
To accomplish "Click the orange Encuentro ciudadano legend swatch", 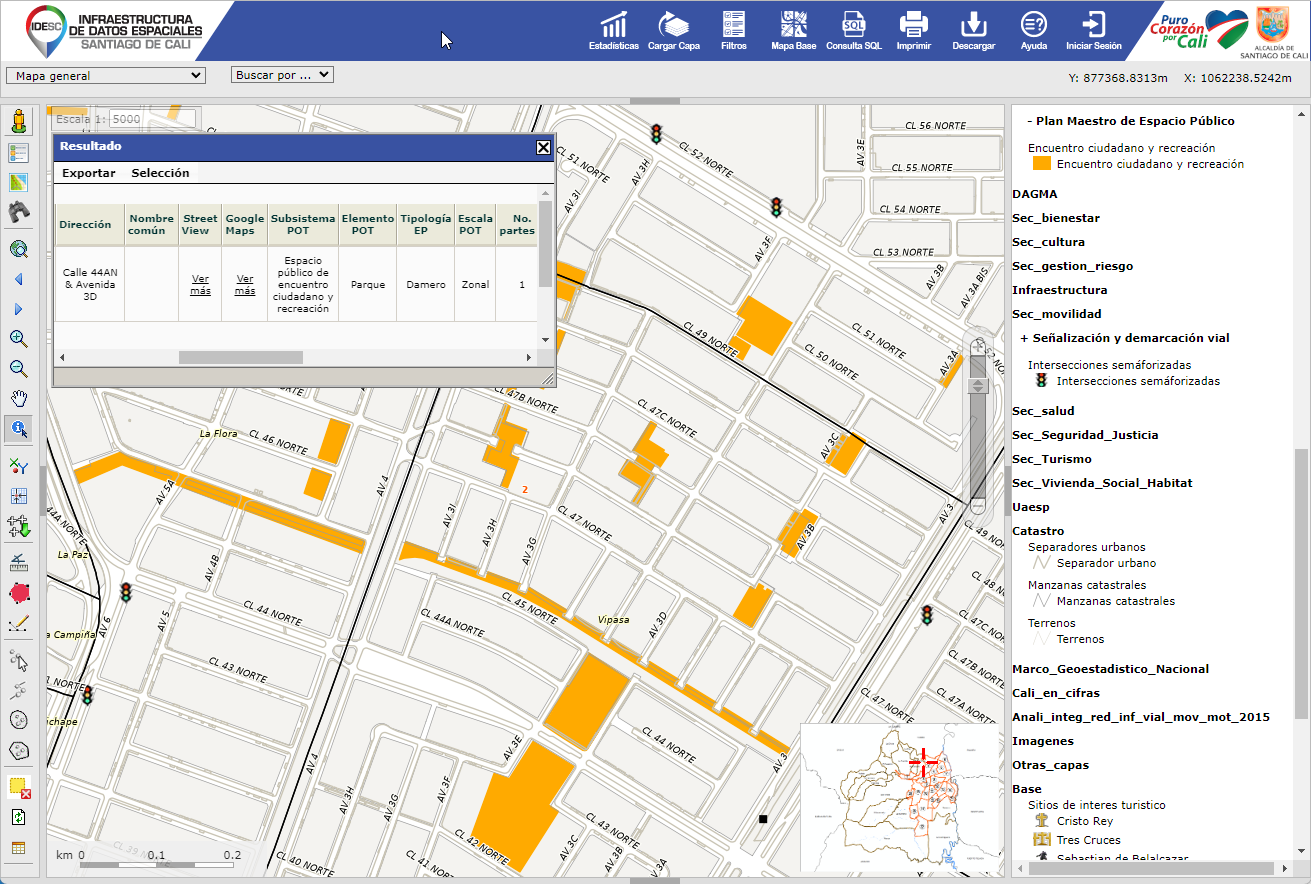I will coord(1041,163).
